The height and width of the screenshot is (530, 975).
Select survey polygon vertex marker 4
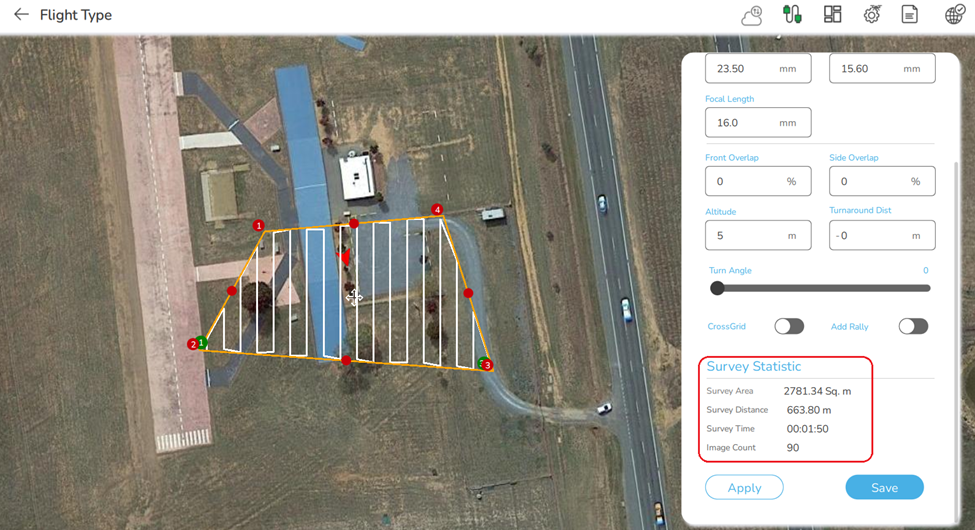click(x=437, y=210)
